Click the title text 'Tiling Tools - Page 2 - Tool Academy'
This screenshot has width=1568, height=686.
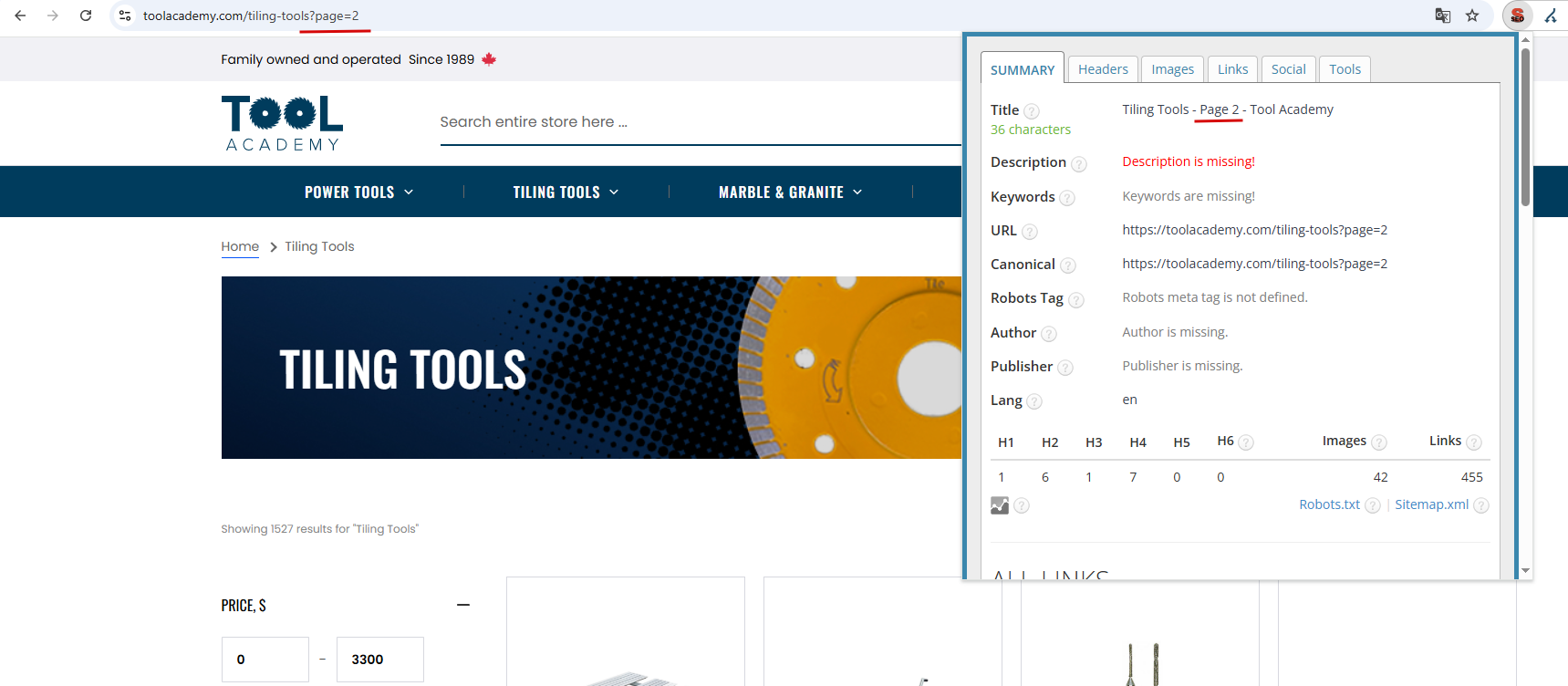tap(1228, 109)
